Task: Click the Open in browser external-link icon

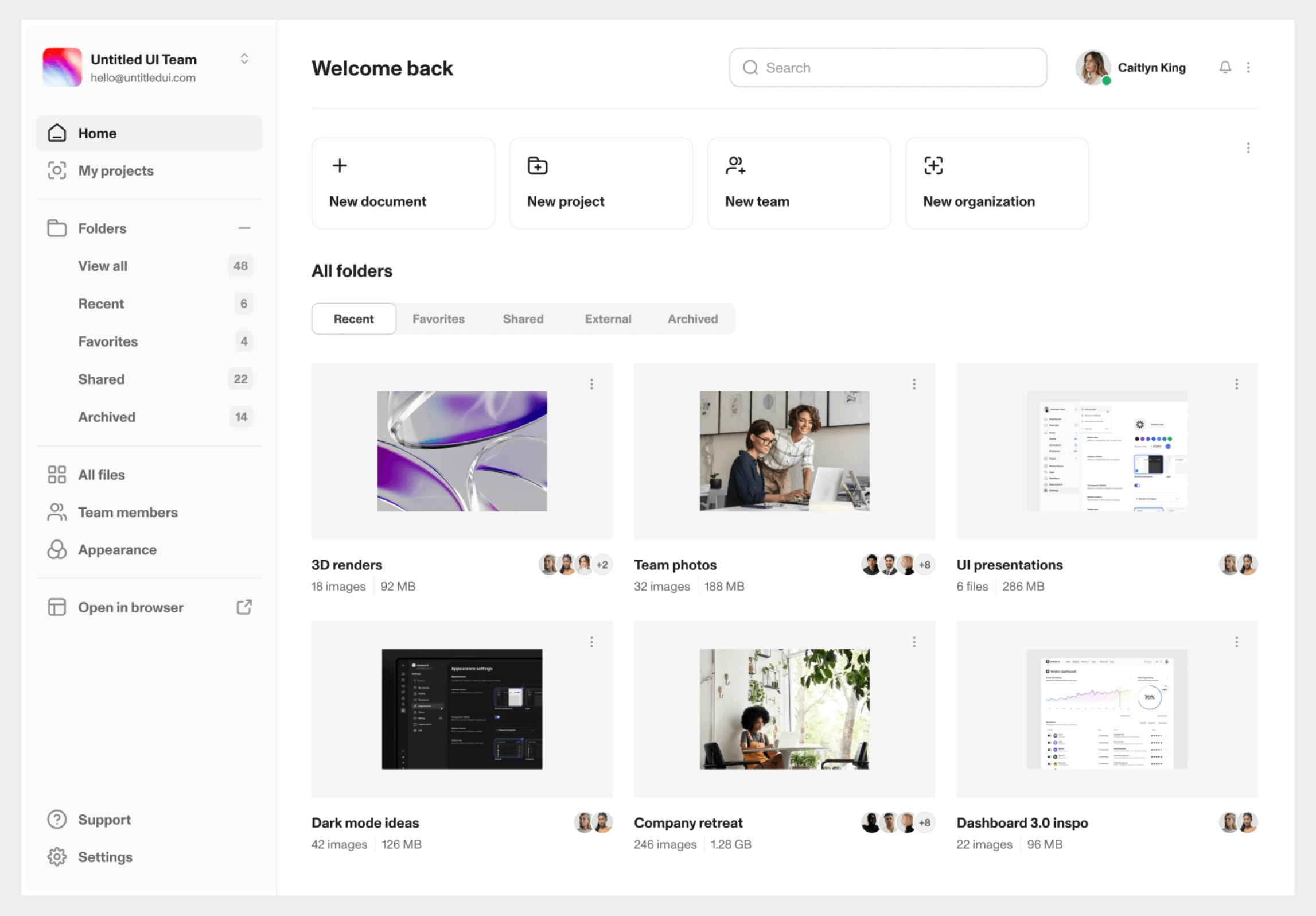Action: (244, 607)
